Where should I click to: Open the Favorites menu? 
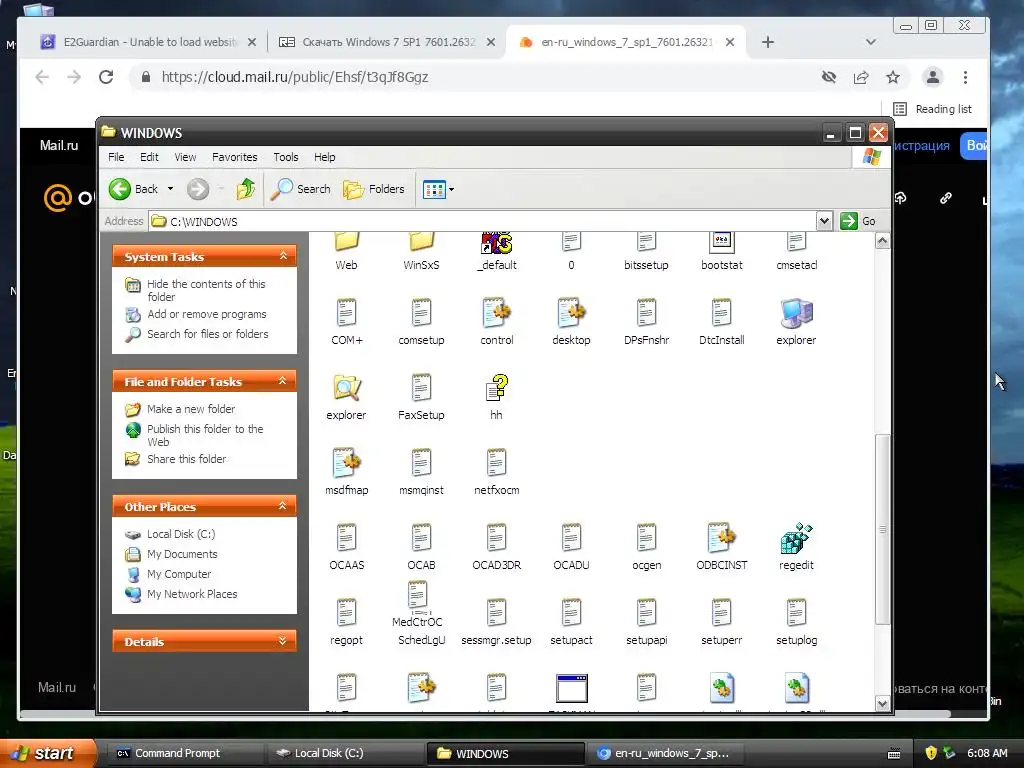[234, 157]
